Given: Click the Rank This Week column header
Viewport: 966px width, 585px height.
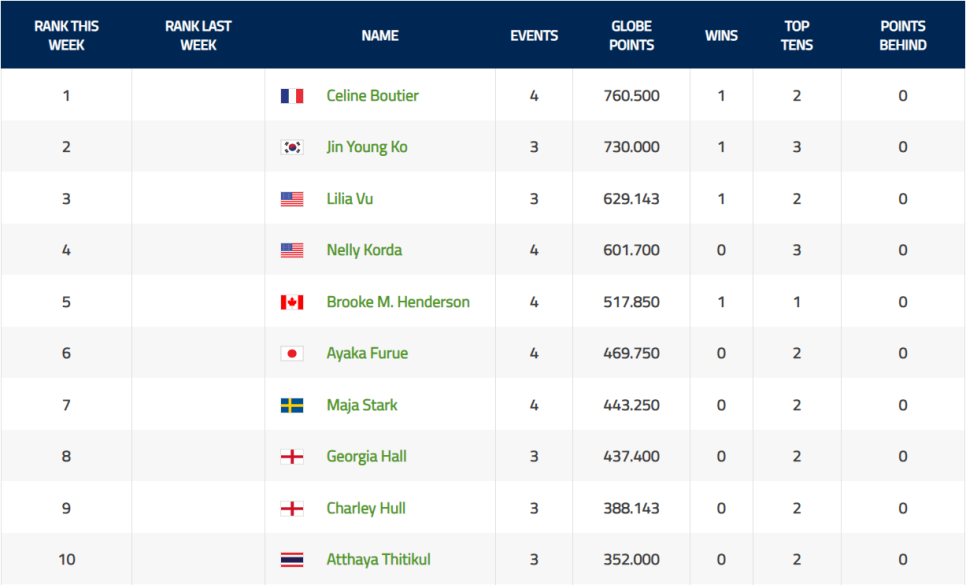Looking at the screenshot, I should (66, 35).
